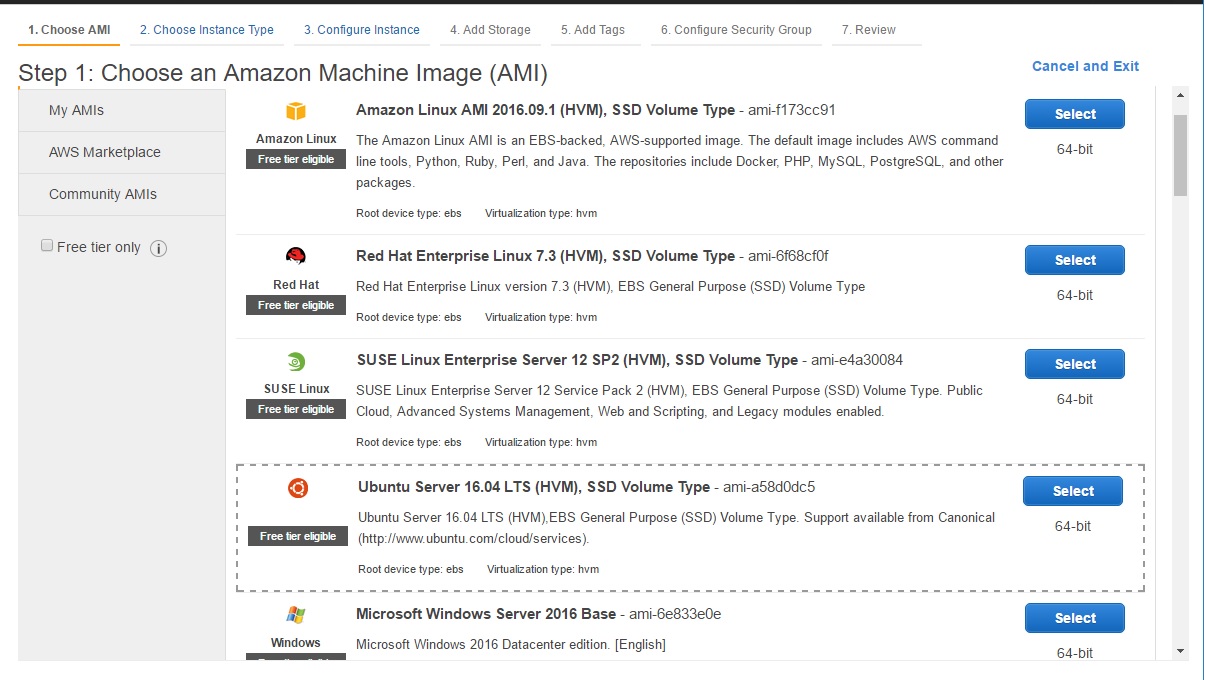This screenshot has width=1206, height=680.
Task: Click the Cancel and Exit link
Action: pos(1085,66)
